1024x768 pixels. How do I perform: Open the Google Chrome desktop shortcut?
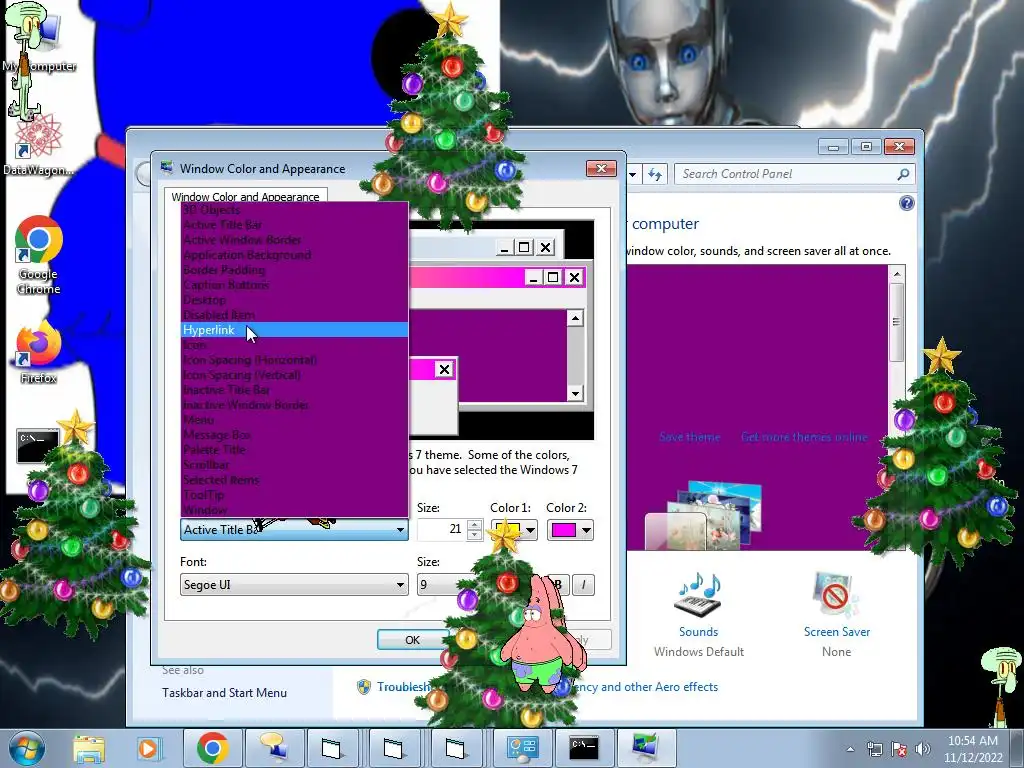click(x=38, y=255)
